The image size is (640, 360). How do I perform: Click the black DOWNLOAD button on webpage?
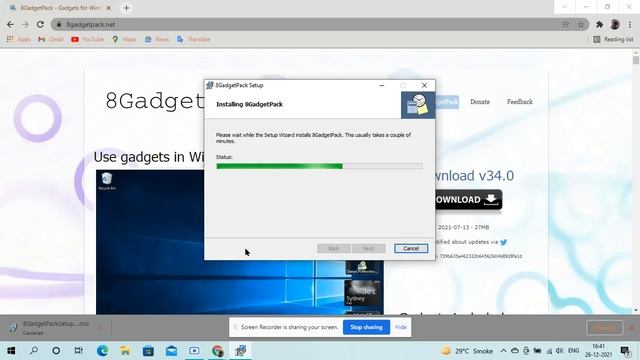[x=469, y=200]
